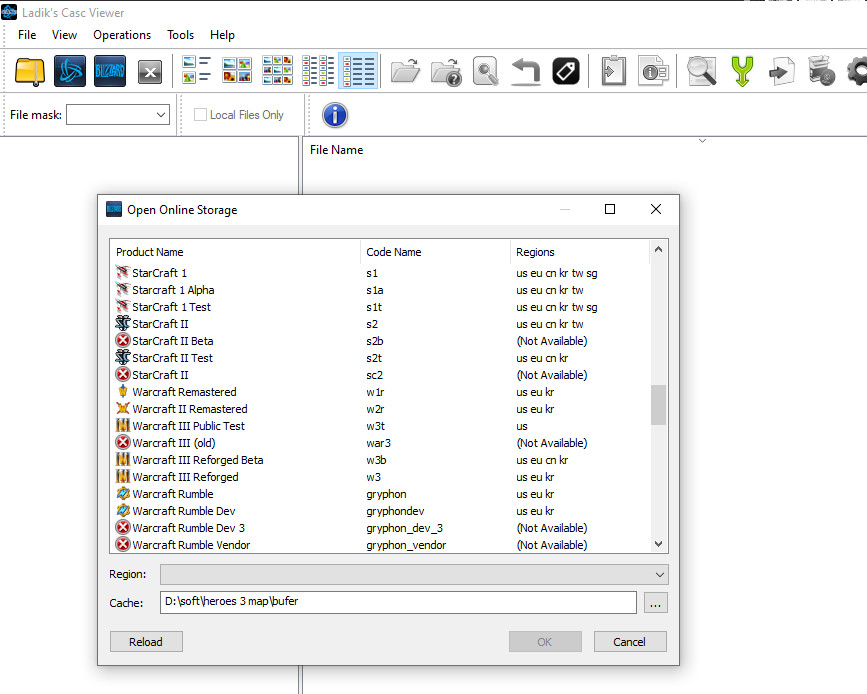This screenshot has width=867, height=694.
Task: Maximize the Open Online Storage dialog
Action: click(x=610, y=209)
